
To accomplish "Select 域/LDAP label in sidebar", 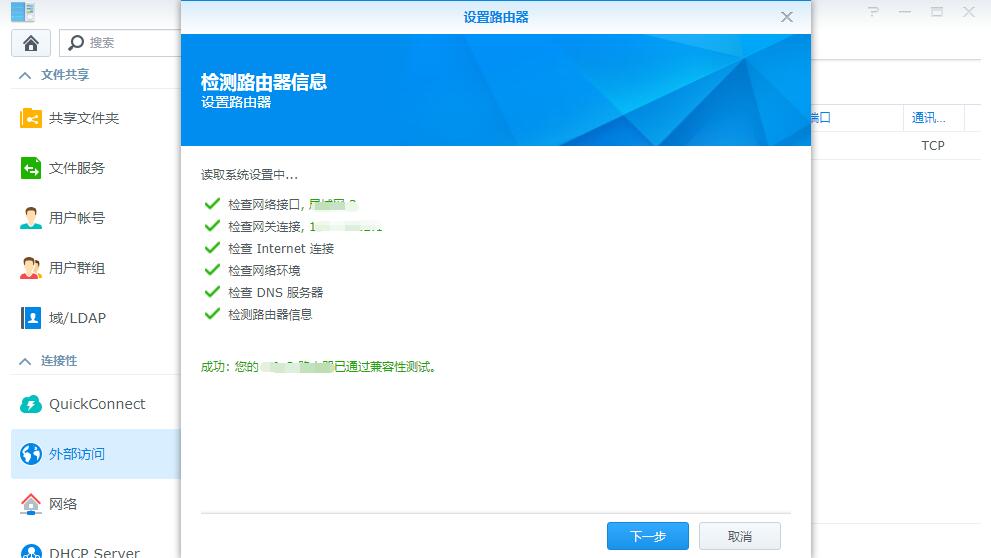I will click(x=78, y=318).
